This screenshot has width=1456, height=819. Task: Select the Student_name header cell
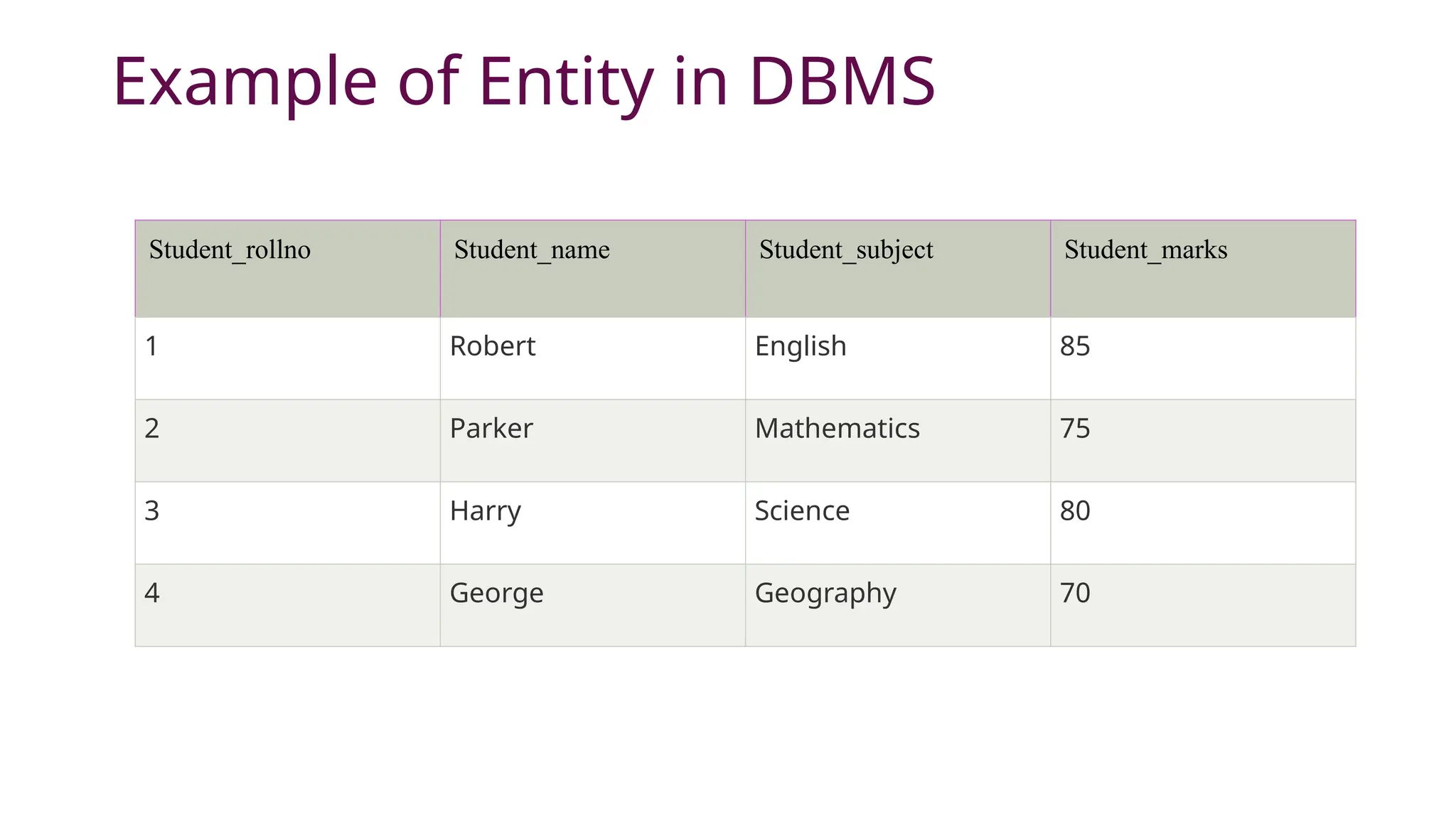point(592,268)
